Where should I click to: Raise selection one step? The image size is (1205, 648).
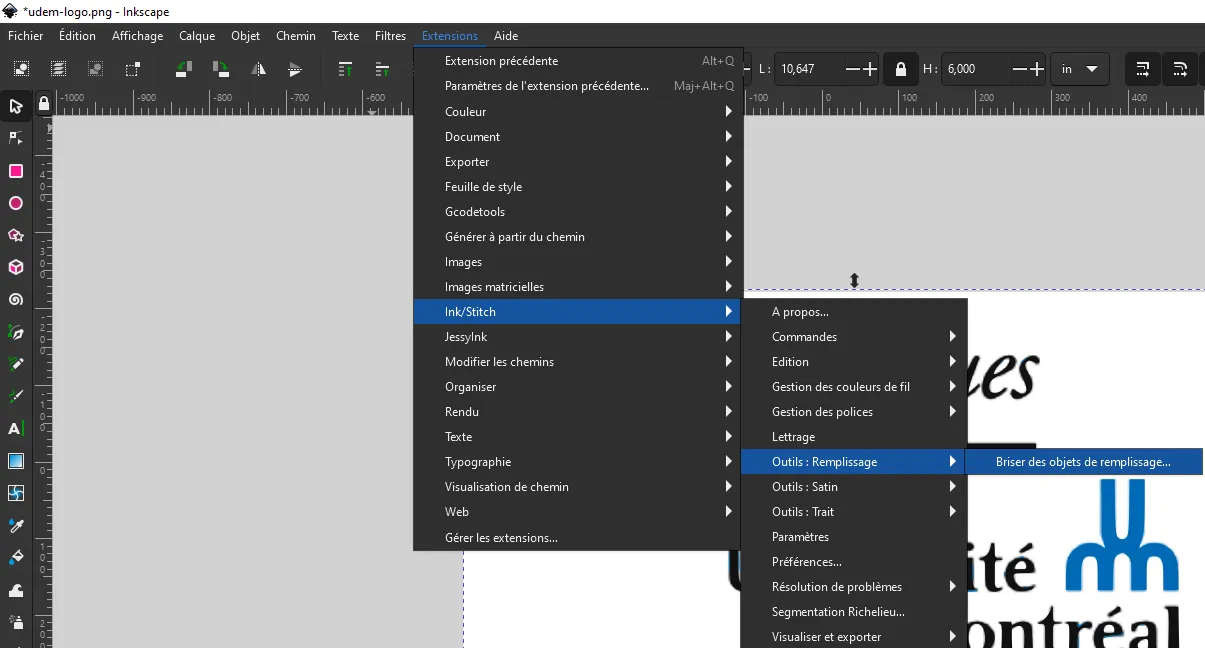pyautogui.click(x=382, y=69)
